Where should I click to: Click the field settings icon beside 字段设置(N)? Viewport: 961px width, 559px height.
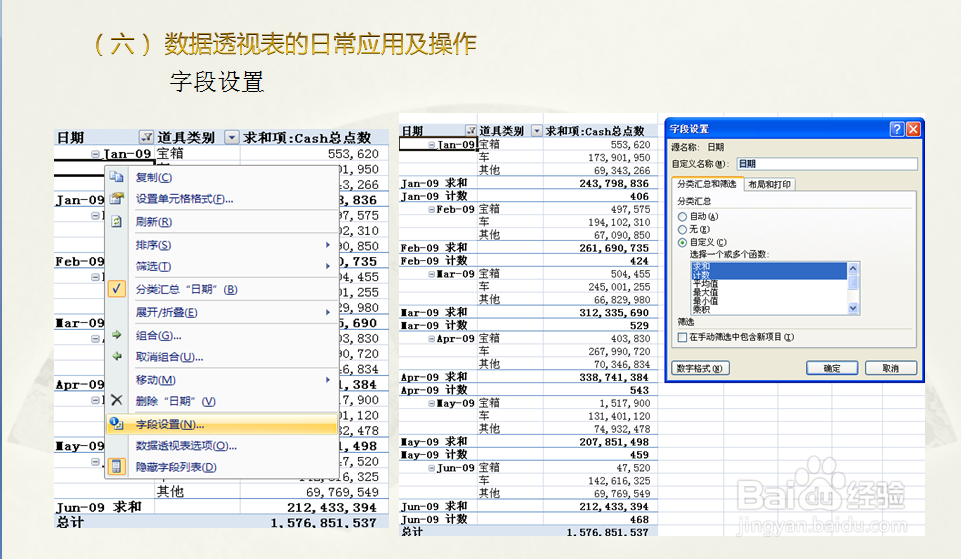(x=116, y=424)
